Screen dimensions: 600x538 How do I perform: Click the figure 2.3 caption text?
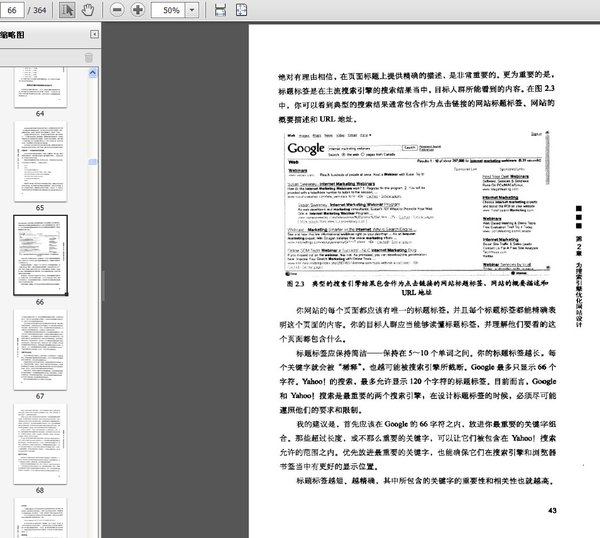[x=417, y=288]
